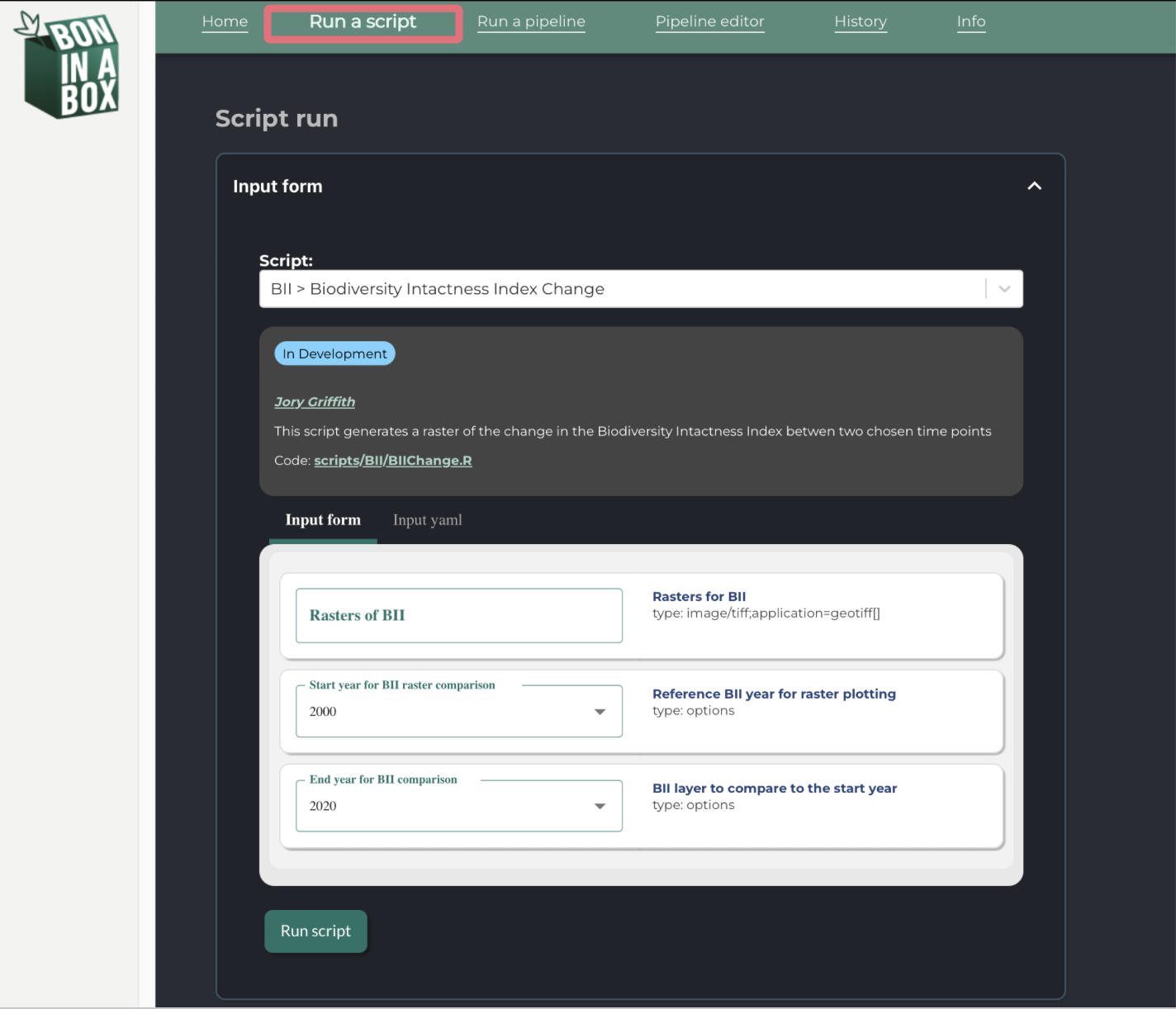Open the Pipeline editor

(709, 21)
